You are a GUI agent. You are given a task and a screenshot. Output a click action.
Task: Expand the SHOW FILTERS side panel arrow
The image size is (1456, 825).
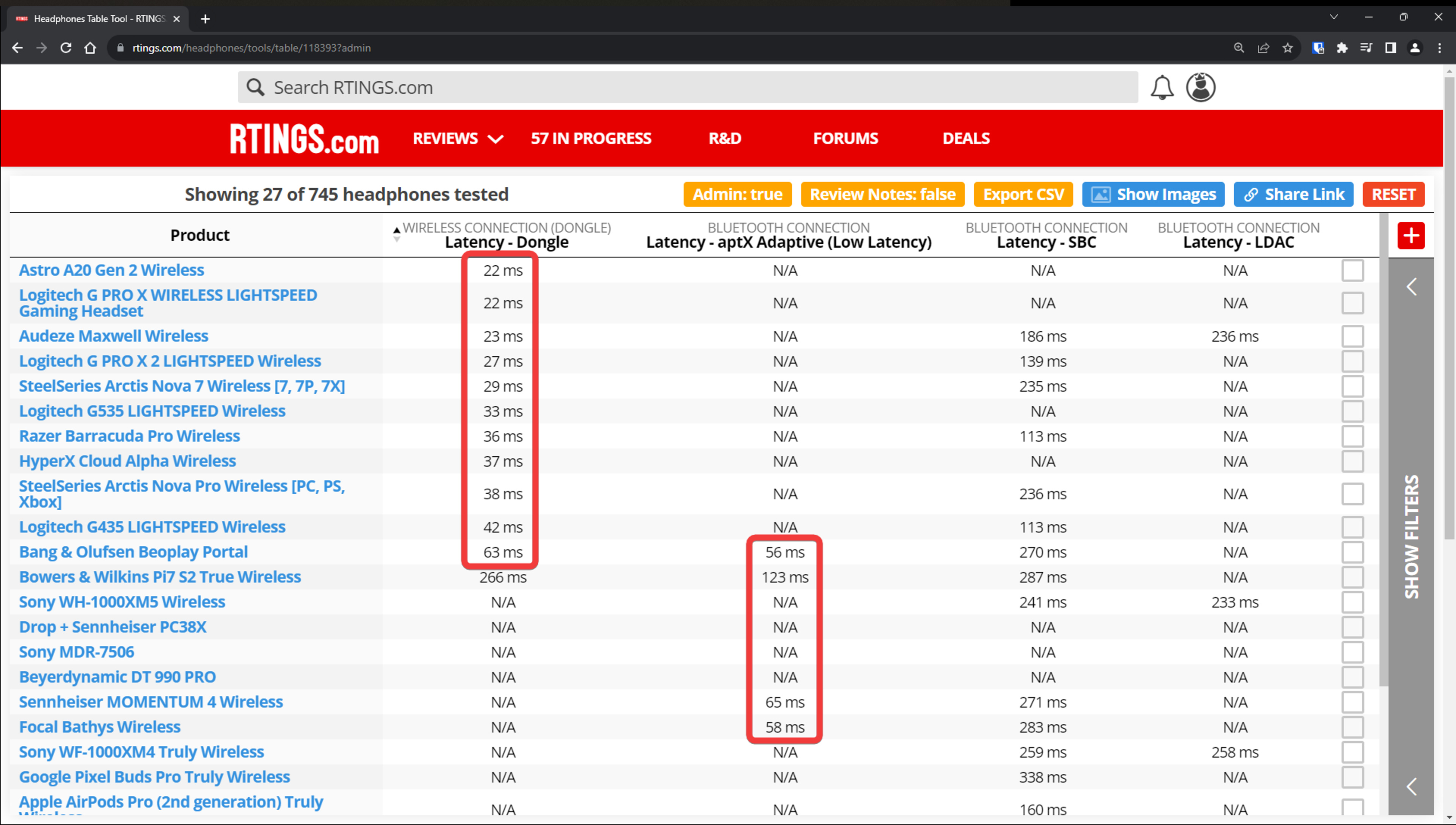[1411, 287]
